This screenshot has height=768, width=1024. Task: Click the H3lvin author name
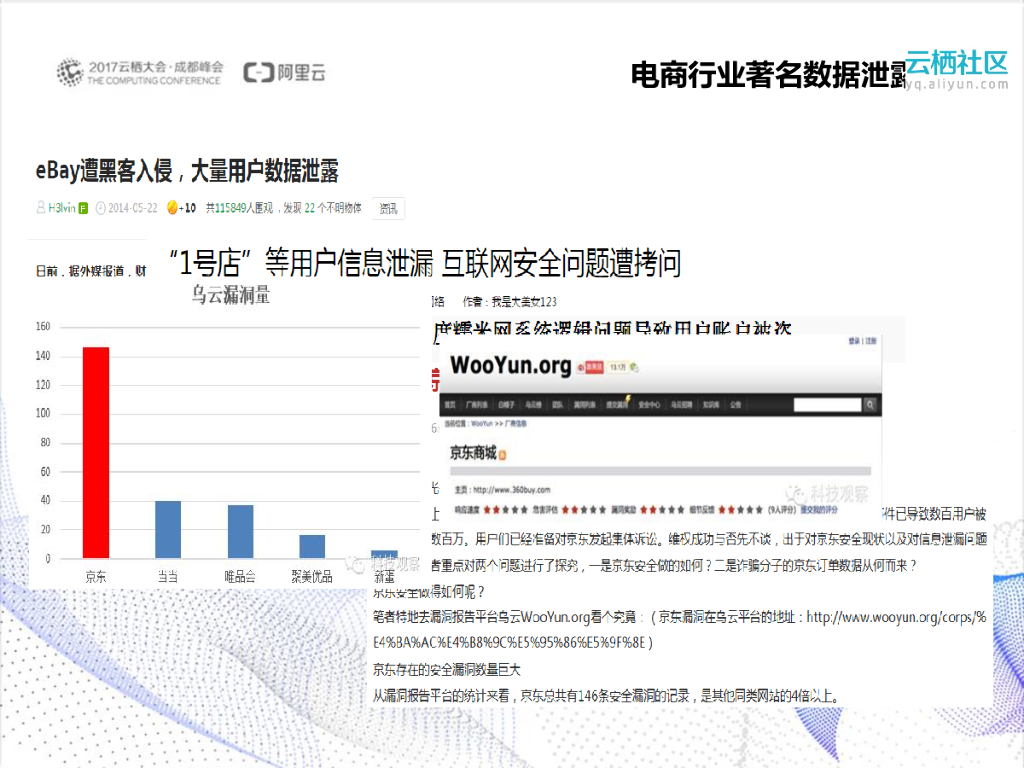click(62, 208)
